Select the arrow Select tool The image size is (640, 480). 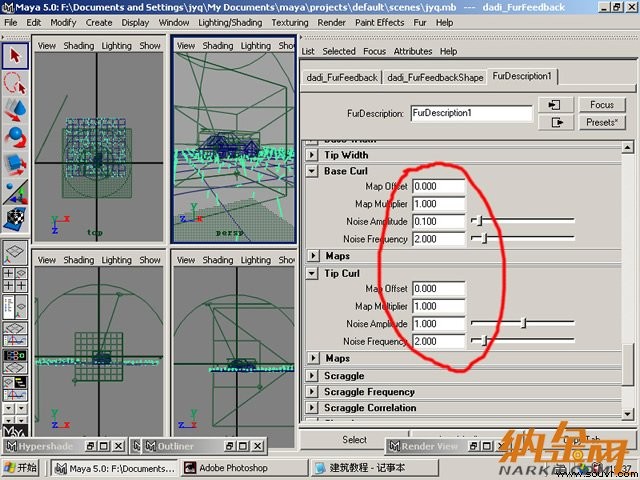15,56
